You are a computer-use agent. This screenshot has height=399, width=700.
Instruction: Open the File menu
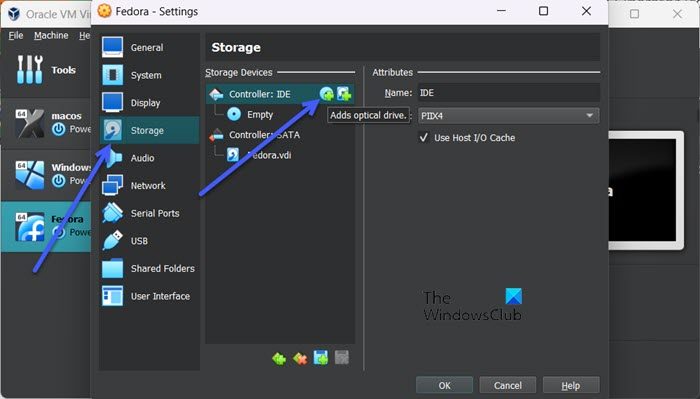tap(16, 35)
